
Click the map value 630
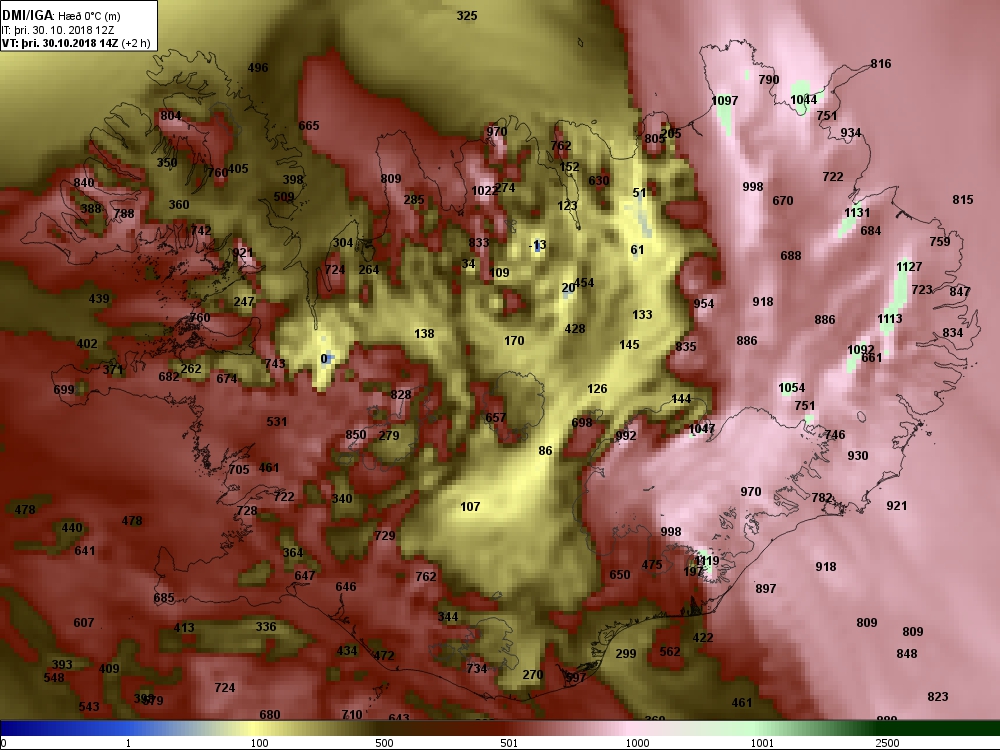click(598, 180)
